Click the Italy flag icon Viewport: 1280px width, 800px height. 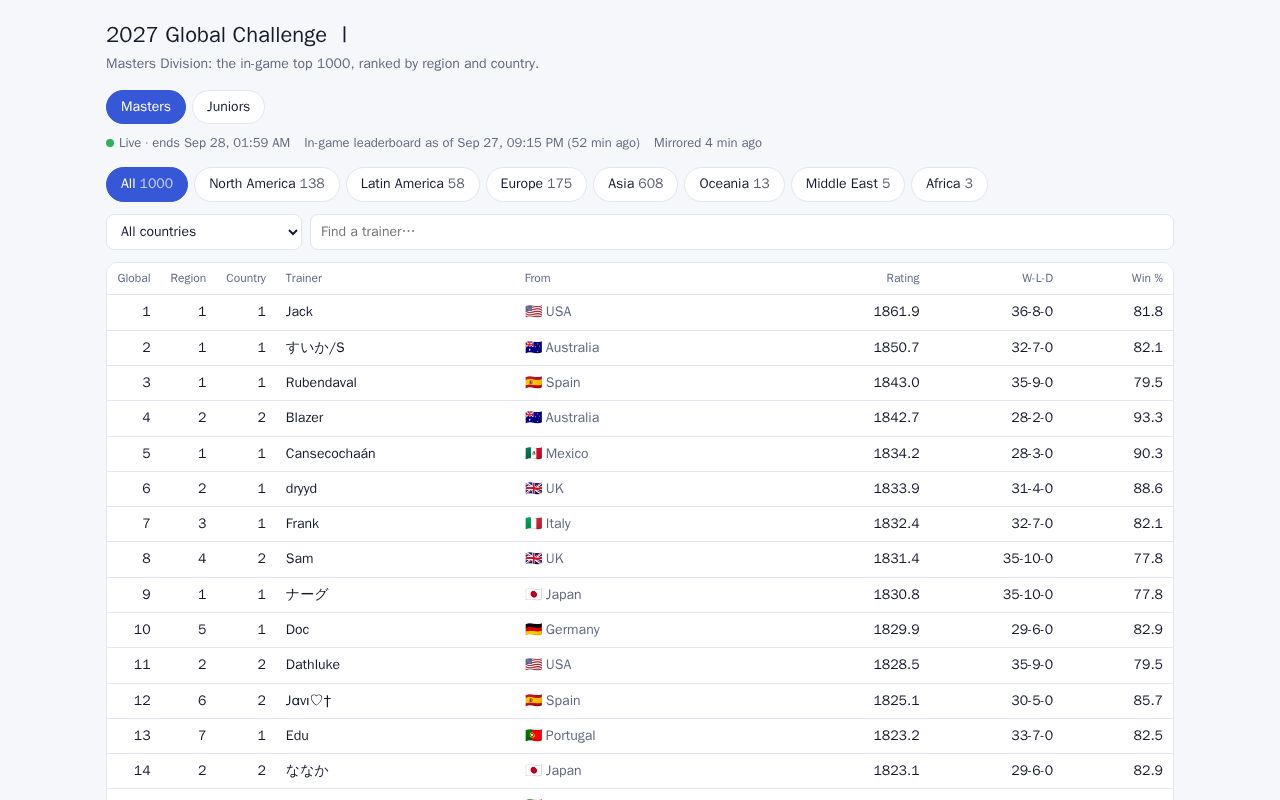pos(533,524)
